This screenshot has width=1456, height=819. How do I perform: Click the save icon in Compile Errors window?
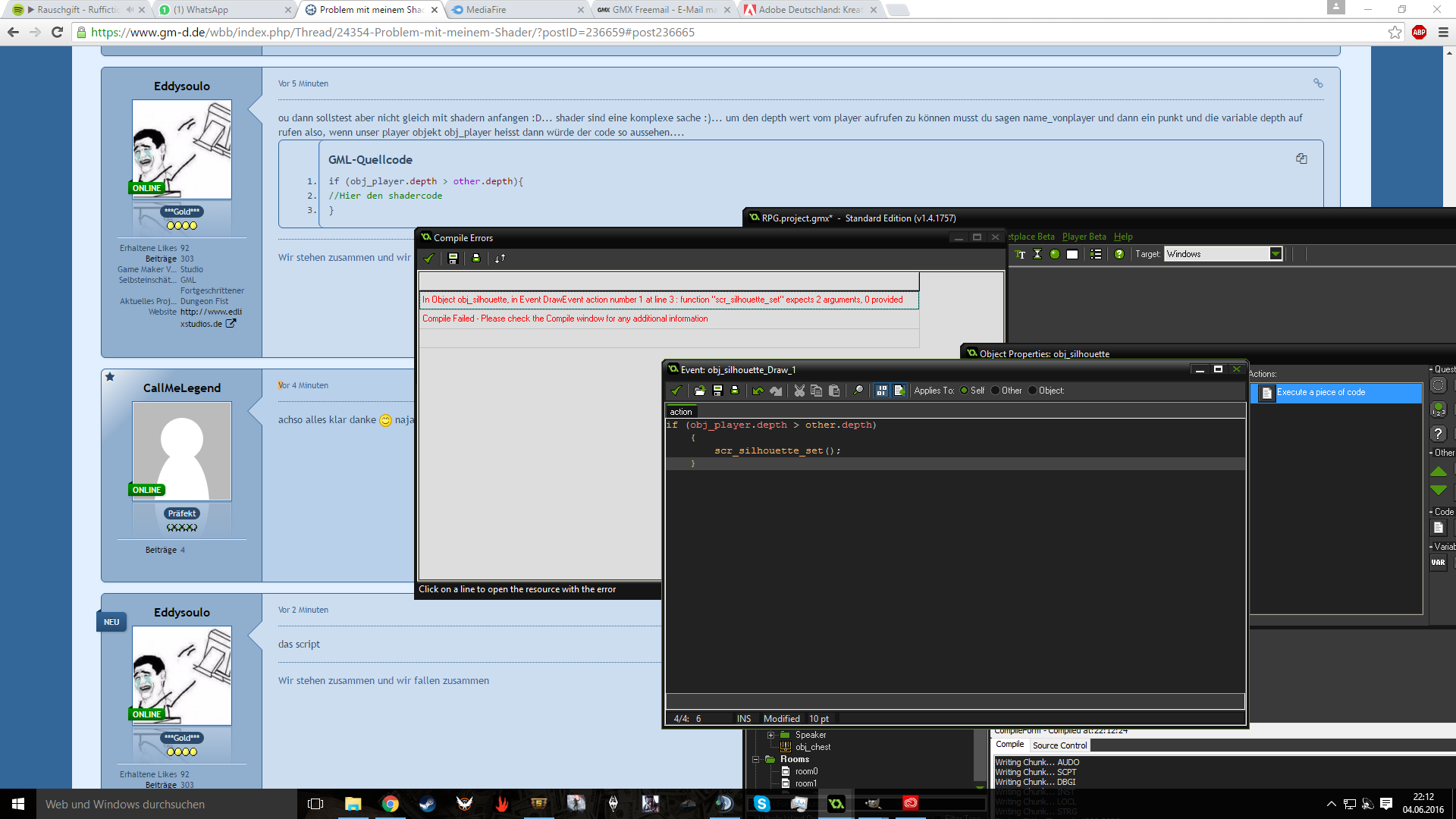pyautogui.click(x=453, y=259)
